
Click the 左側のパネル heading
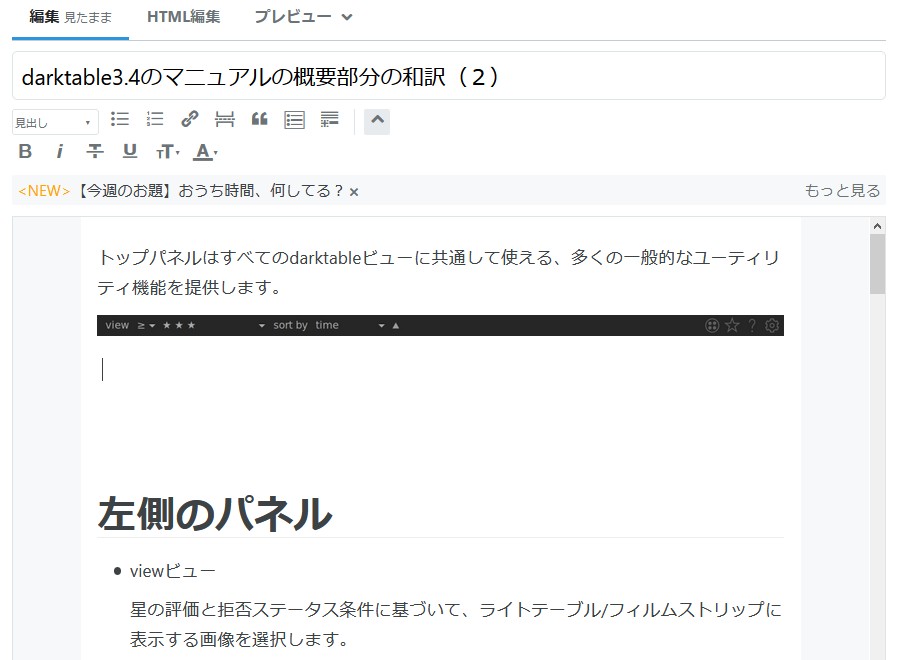coord(215,514)
